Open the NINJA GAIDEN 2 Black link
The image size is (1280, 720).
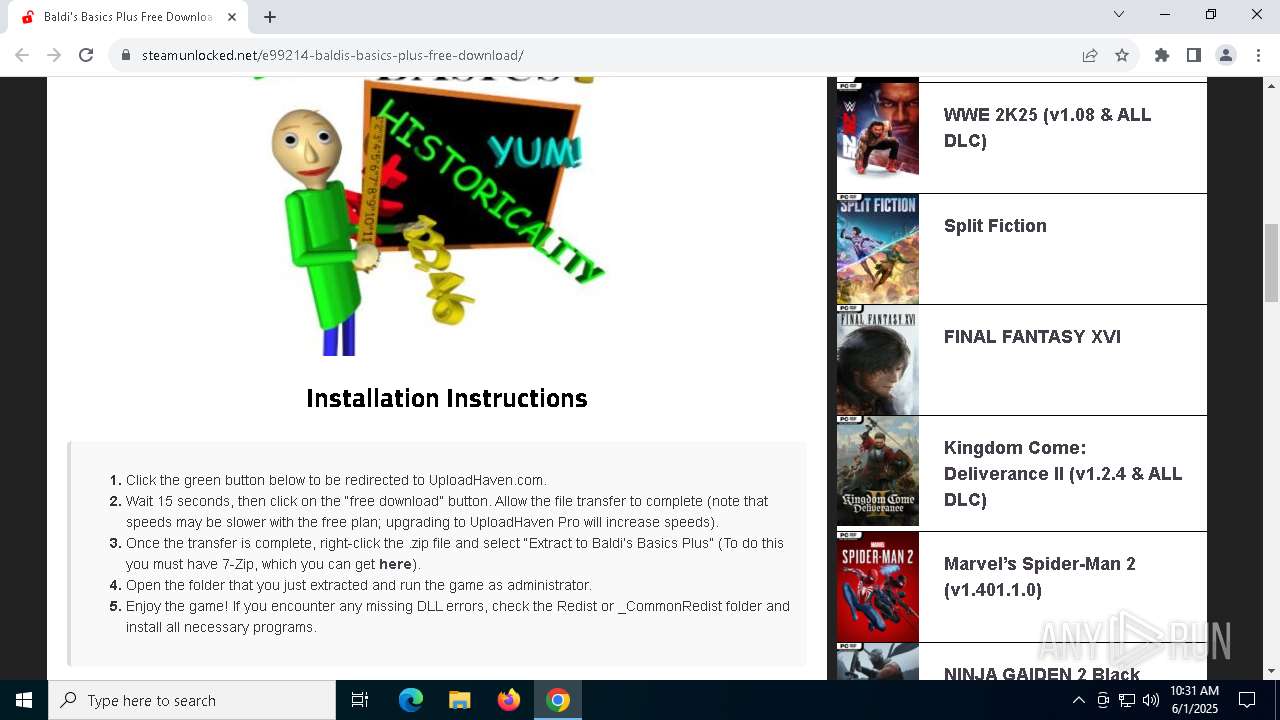(1042, 672)
